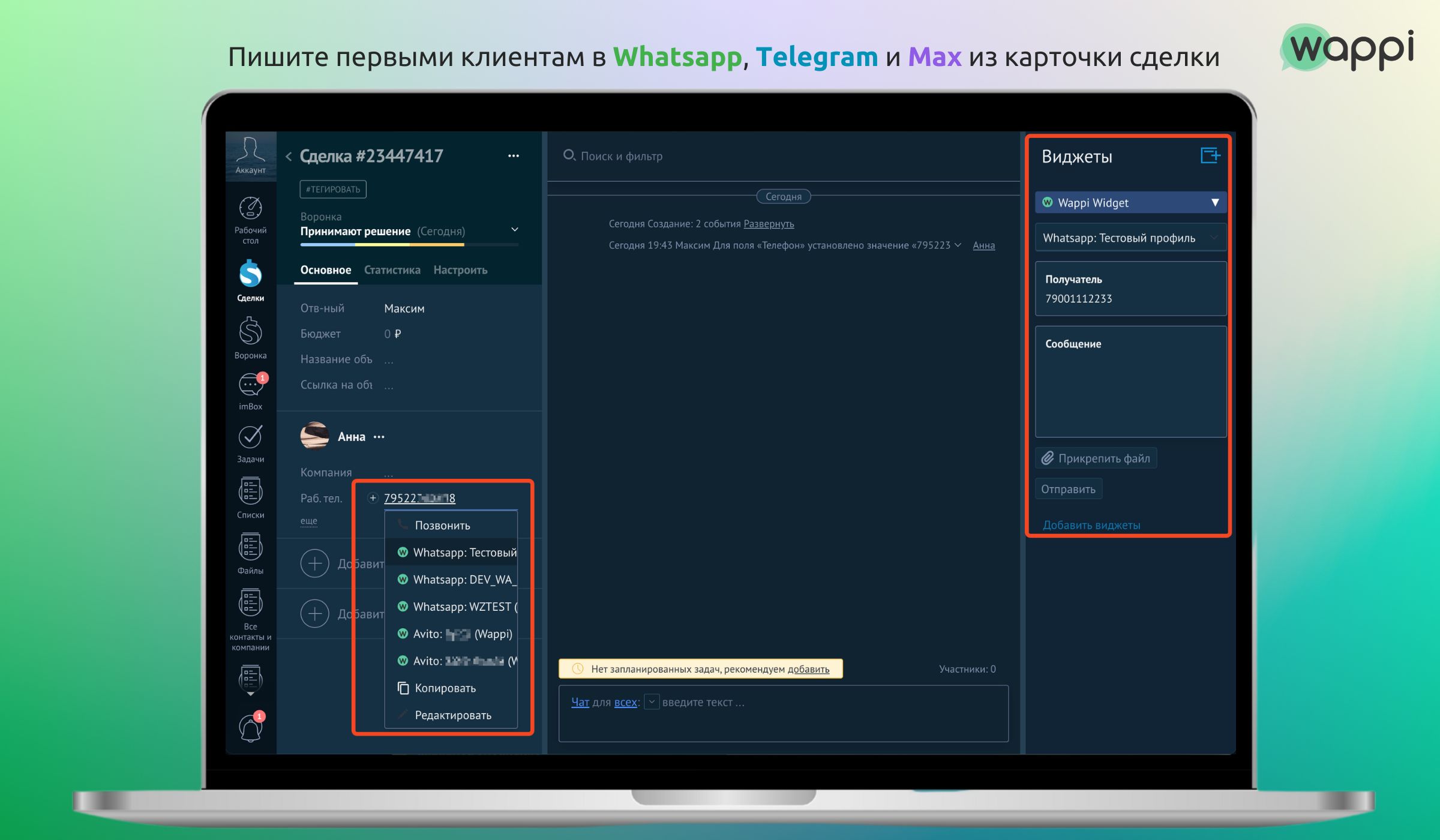Open Файлы in the sidebar
The width and height of the screenshot is (1440, 840).
250,553
